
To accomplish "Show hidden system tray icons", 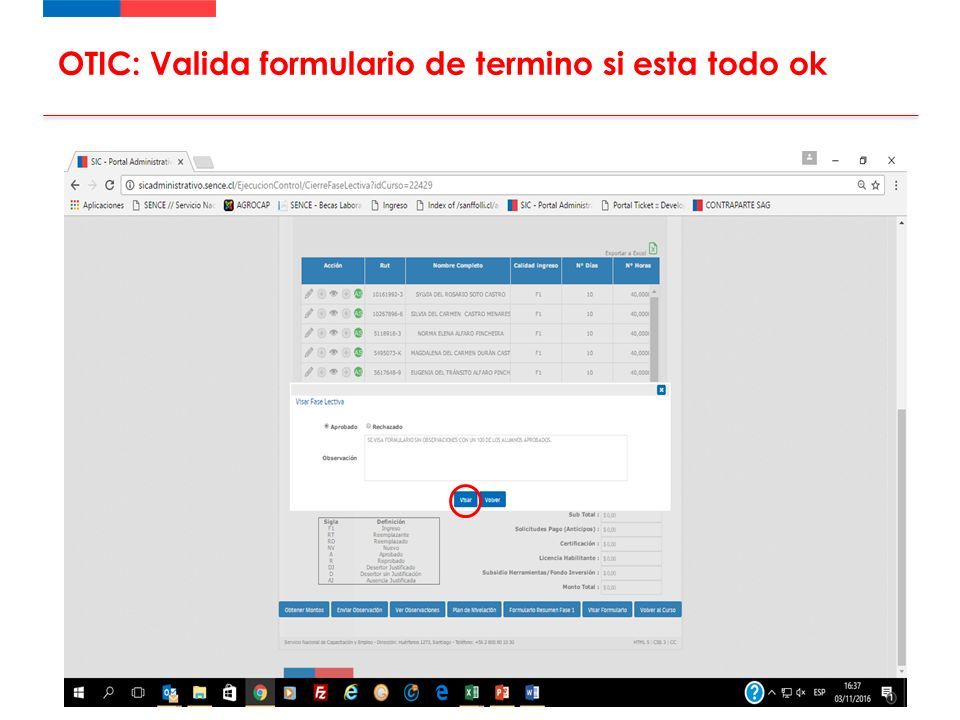I will [x=771, y=692].
